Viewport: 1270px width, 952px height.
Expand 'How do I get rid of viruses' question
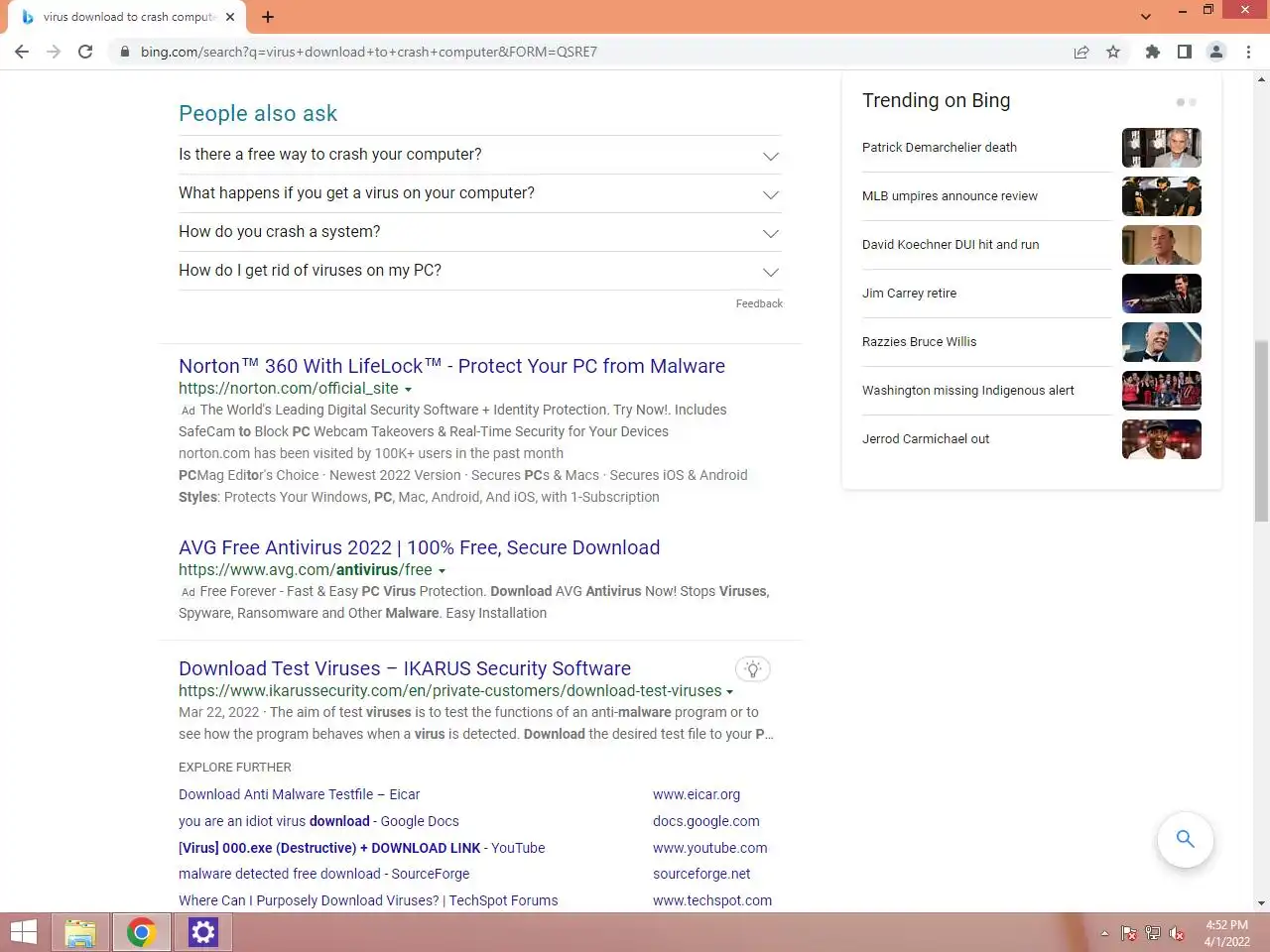point(479,271)
